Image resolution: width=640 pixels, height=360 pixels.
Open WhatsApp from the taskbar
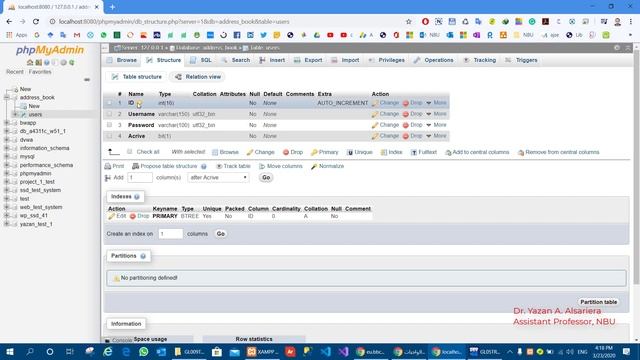[x=143, y=351]
